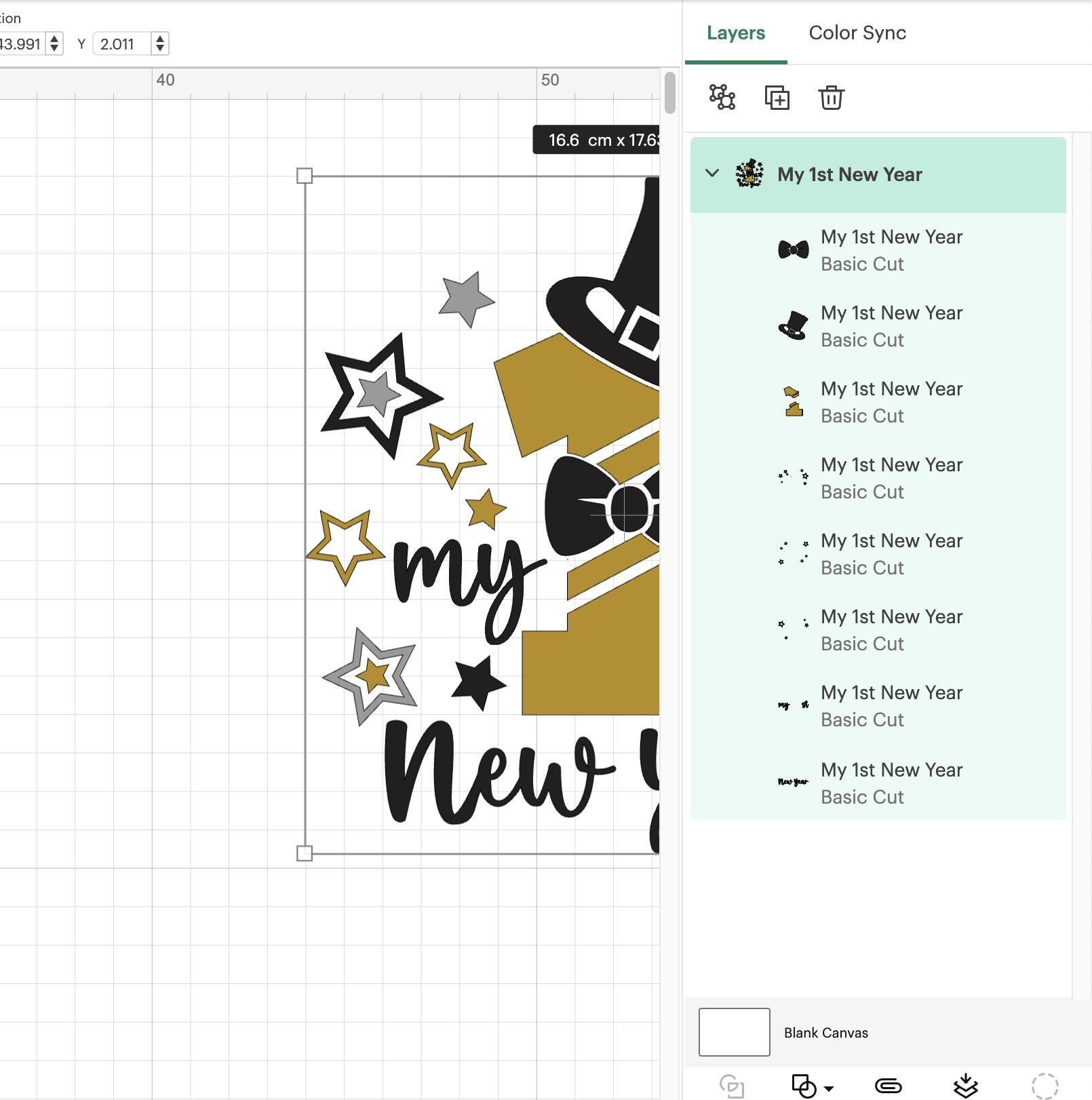Screen dimensions: 1092x1100
Task: Switch to the Color Sync tab
Action: (x=857, y=33)
